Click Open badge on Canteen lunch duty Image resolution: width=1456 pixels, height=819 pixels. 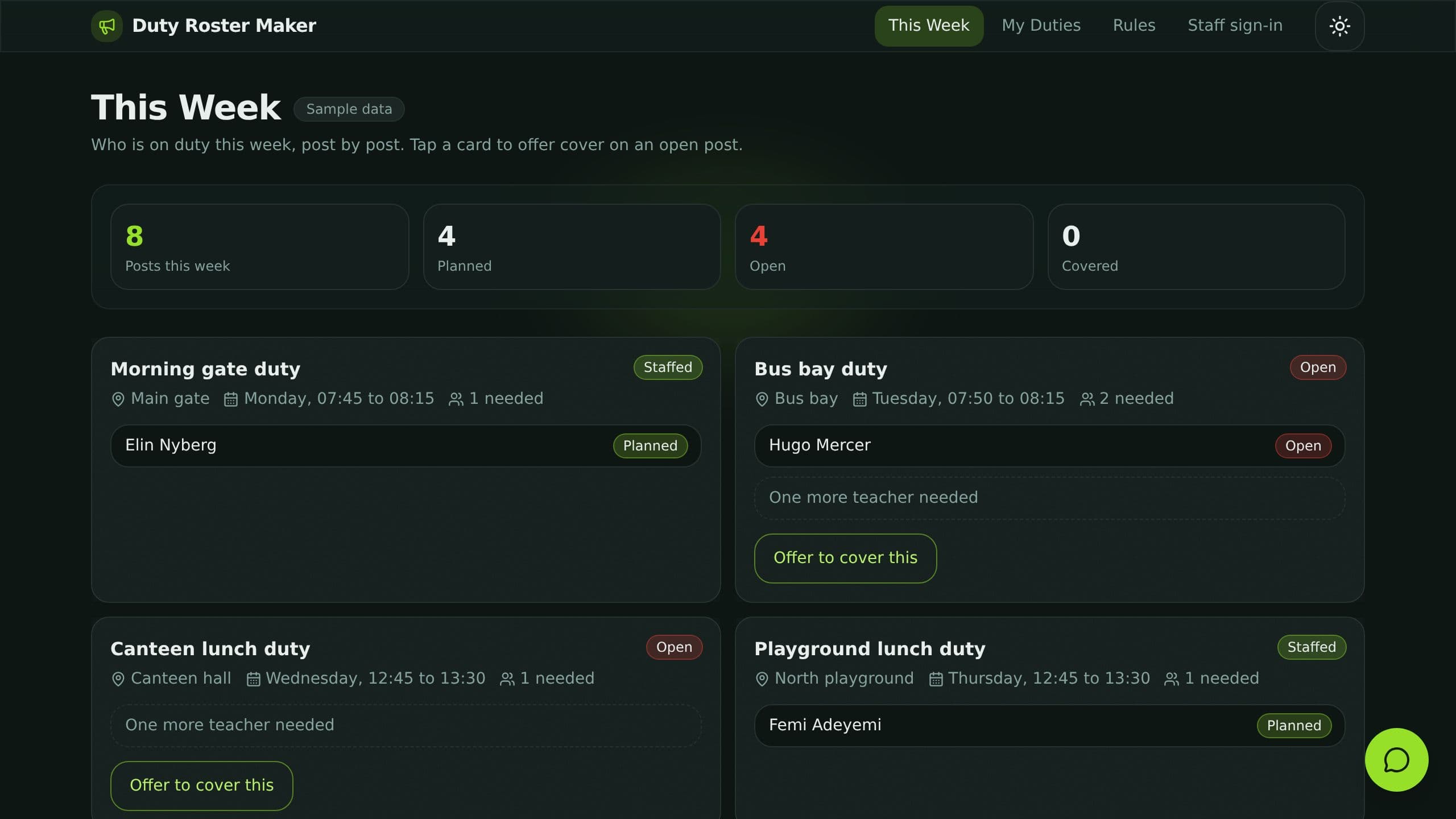(x=674, y=647)
